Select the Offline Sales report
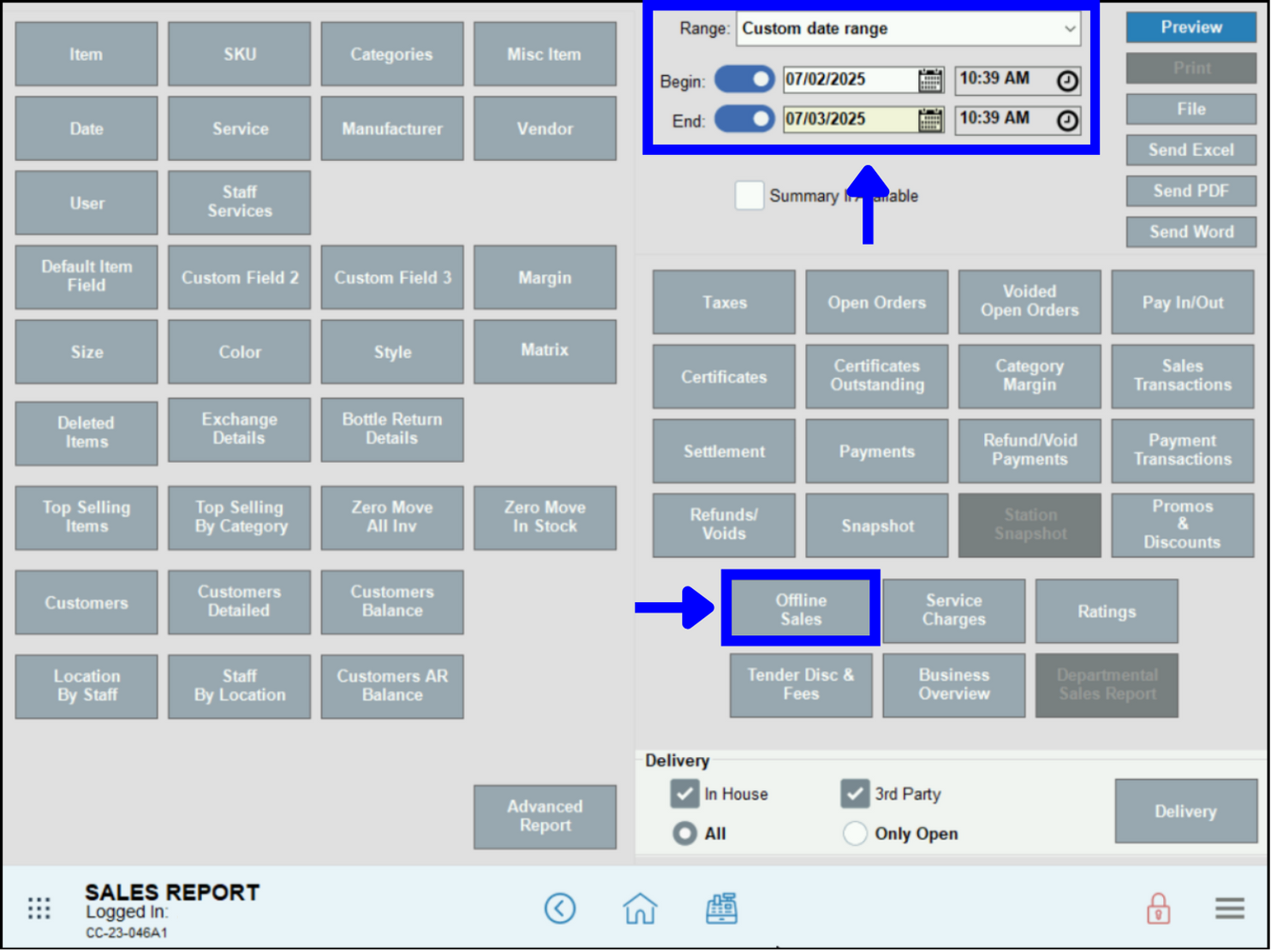 point(800,608)
